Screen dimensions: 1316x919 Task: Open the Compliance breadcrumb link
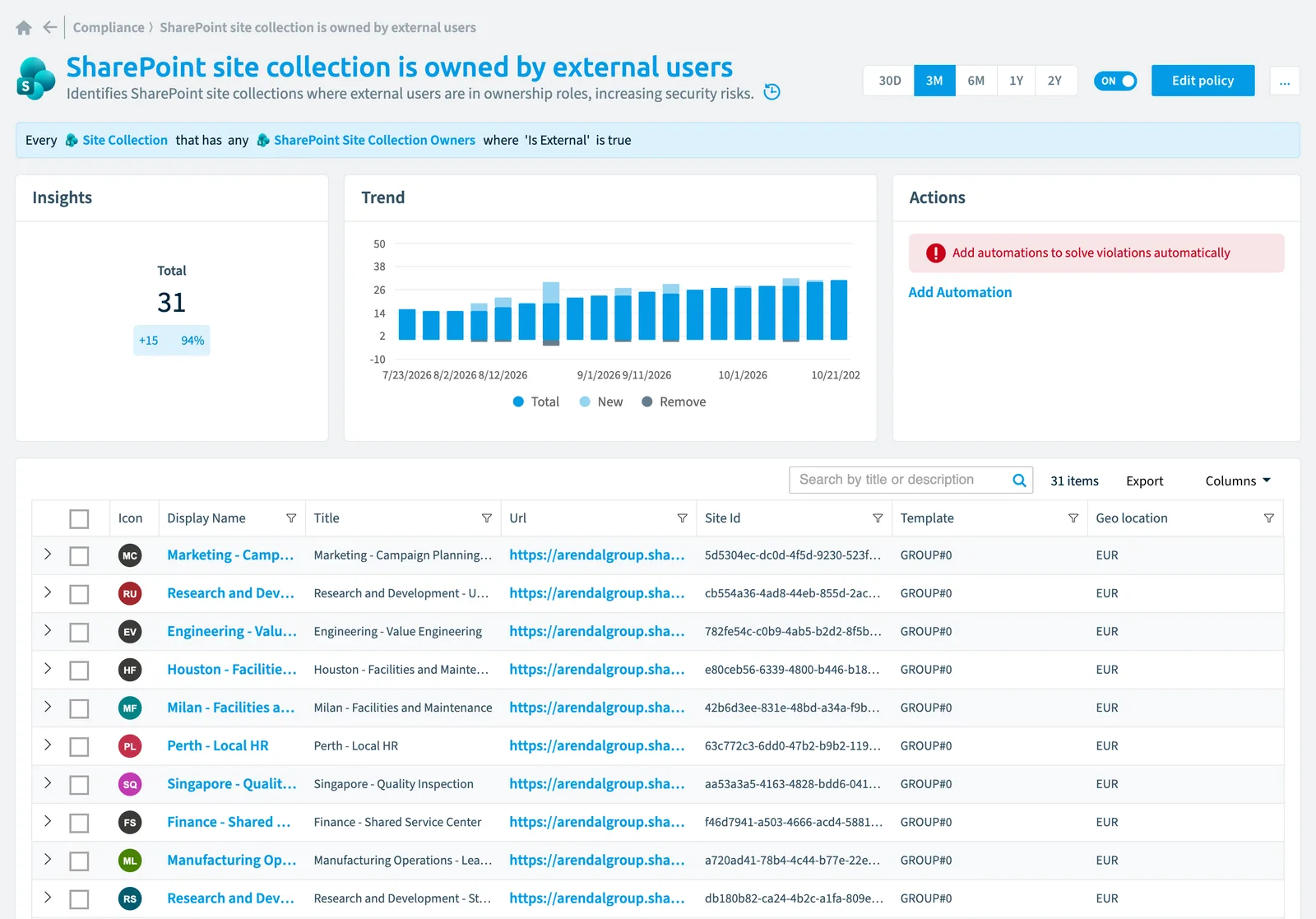coord(109,27)
